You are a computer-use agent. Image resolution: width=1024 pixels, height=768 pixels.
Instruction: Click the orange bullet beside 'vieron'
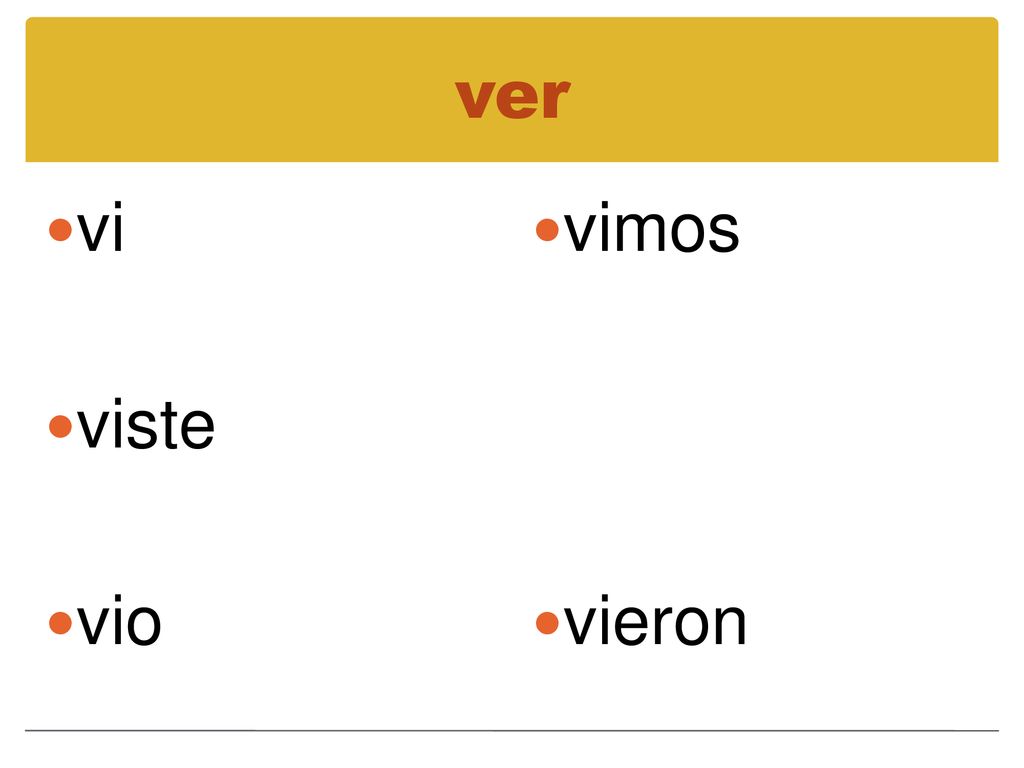tap(547, 623)
